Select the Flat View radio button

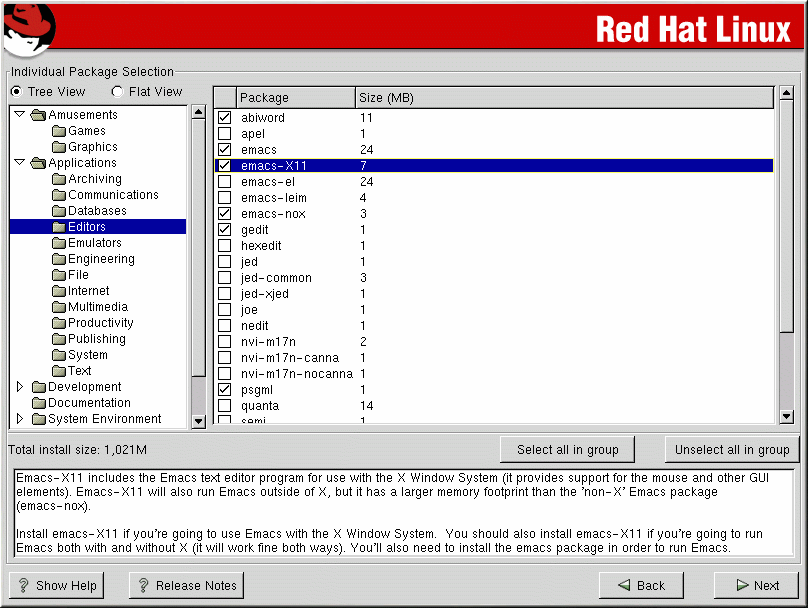118,92
